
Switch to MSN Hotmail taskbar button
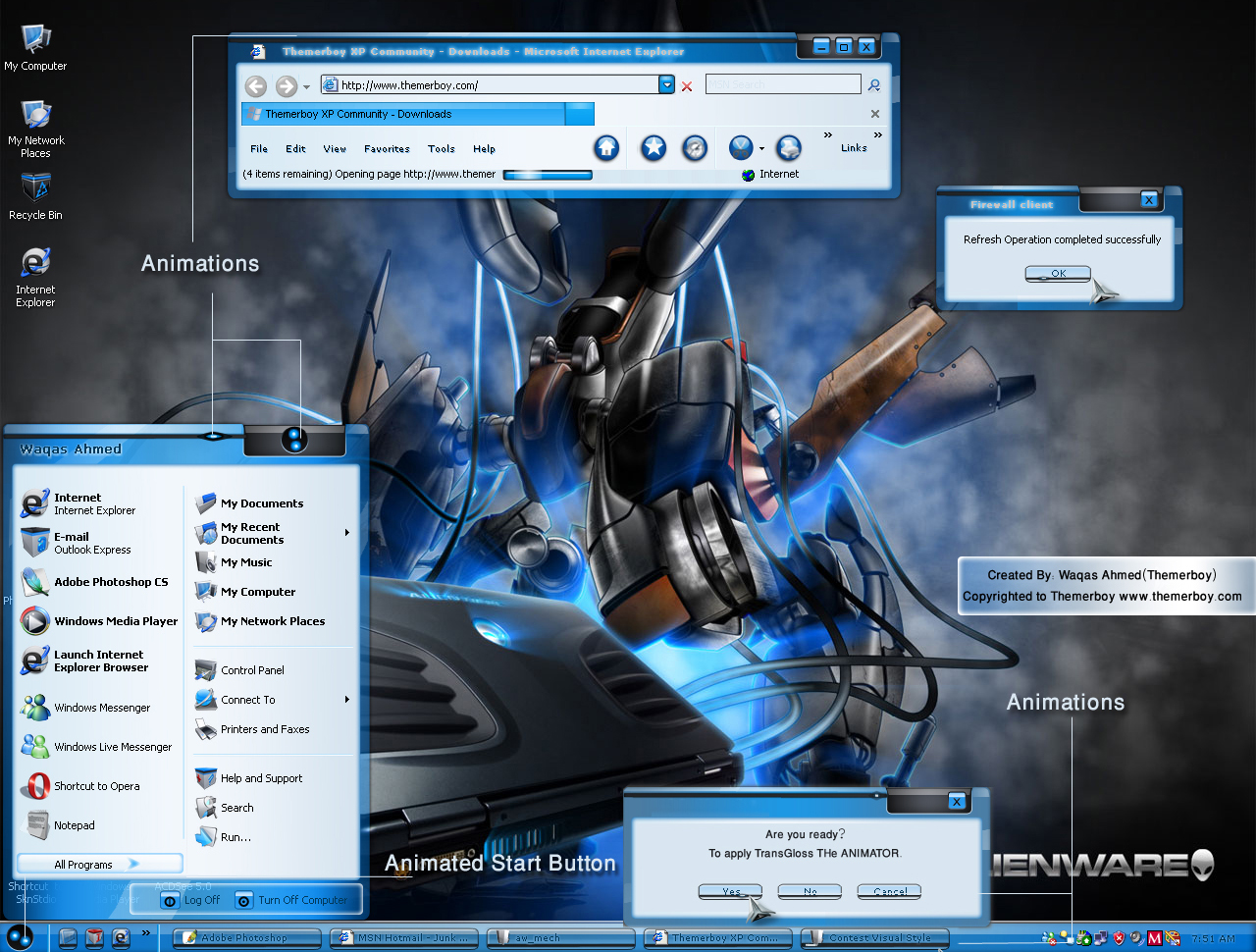[403, 938]
